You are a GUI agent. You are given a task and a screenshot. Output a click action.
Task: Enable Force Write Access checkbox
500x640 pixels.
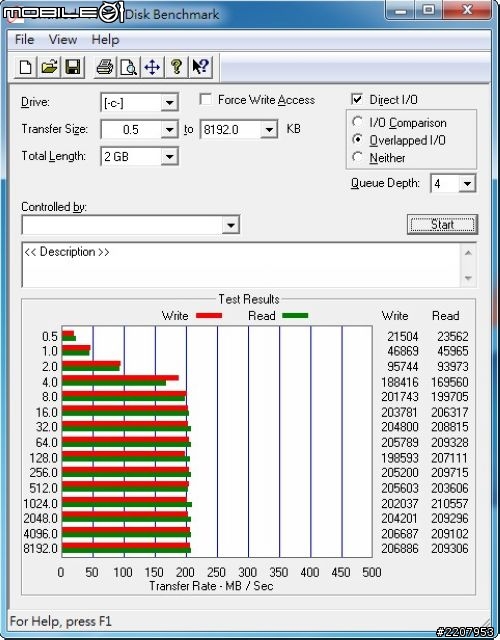coord(206,99)
